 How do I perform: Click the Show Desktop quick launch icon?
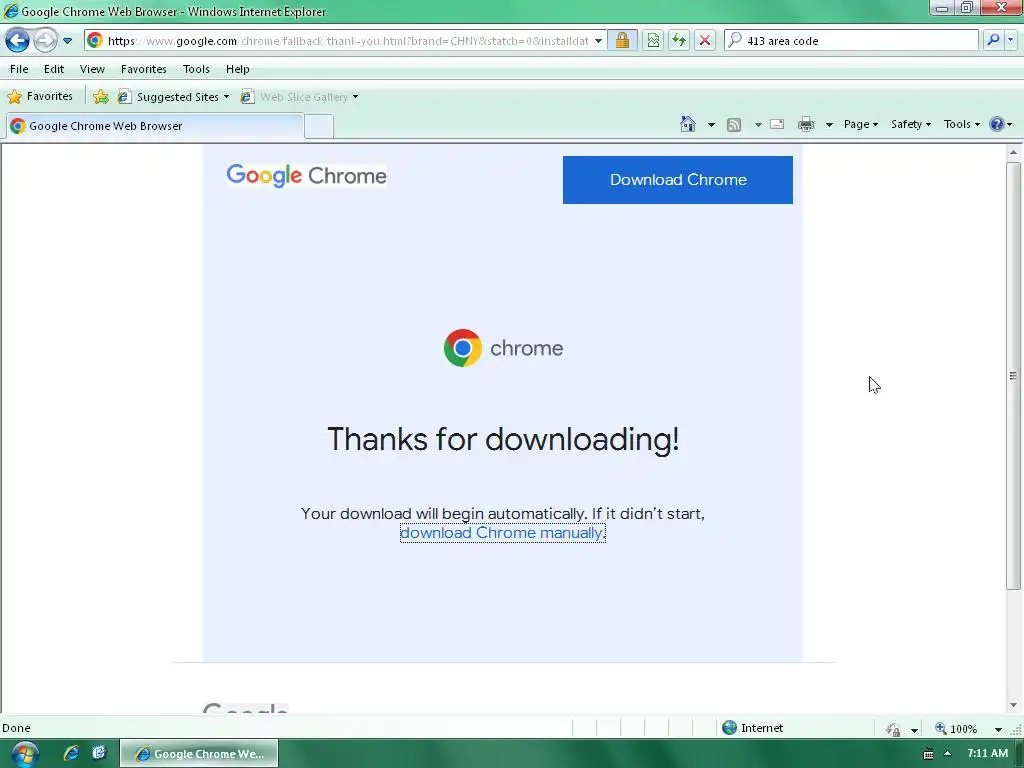click(99, 753)
